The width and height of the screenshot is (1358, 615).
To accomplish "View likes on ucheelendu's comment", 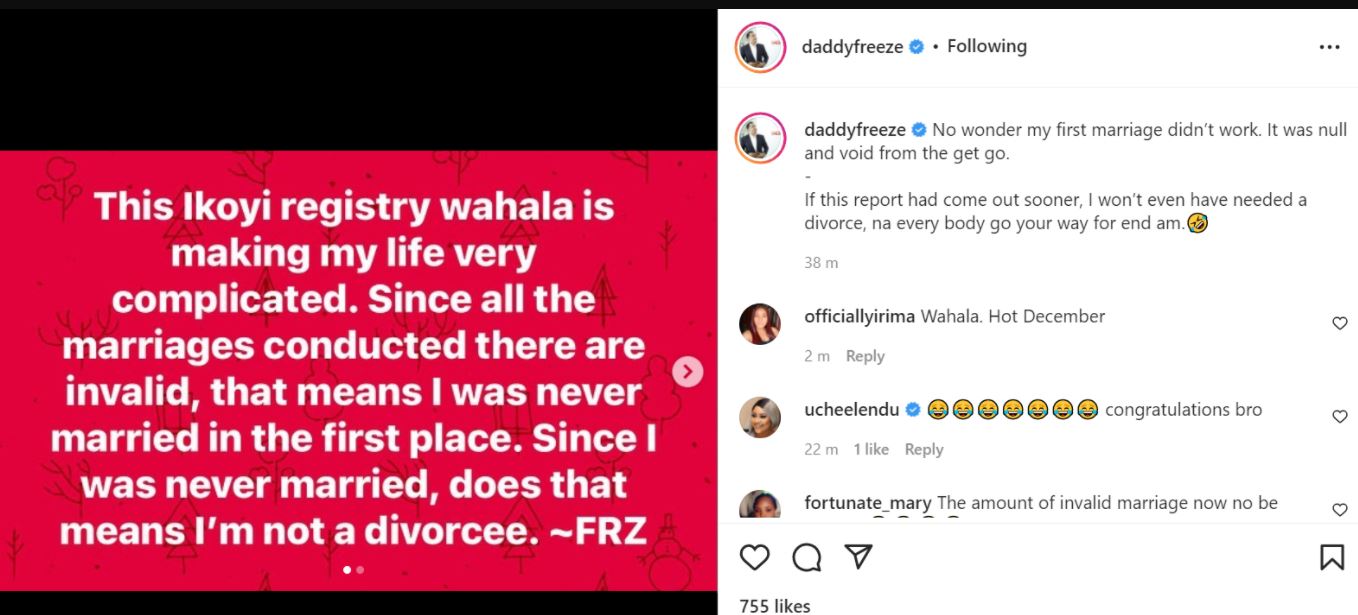I will (871, 449).
